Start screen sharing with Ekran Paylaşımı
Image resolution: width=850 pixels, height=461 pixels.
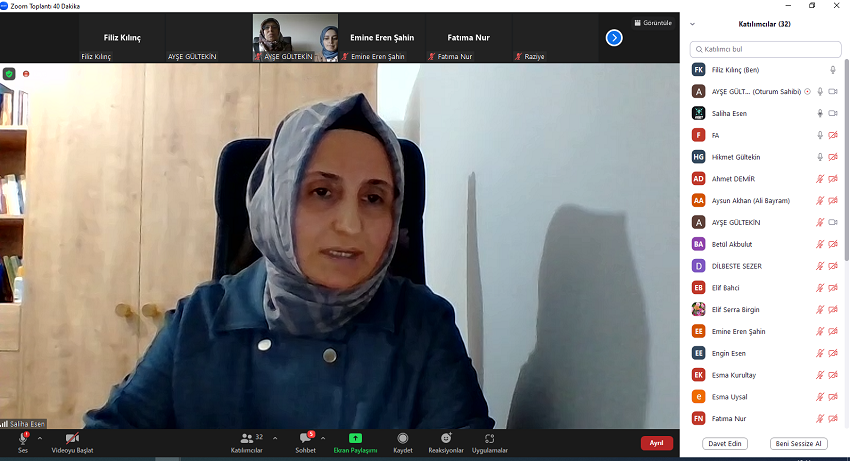(355, 440)
